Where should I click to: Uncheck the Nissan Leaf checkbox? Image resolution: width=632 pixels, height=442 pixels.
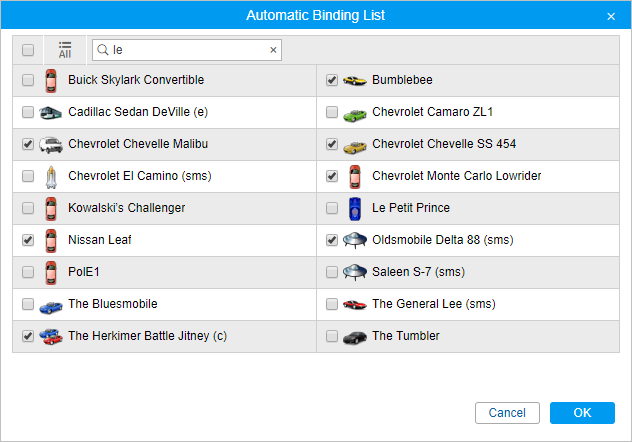(27, 240)
